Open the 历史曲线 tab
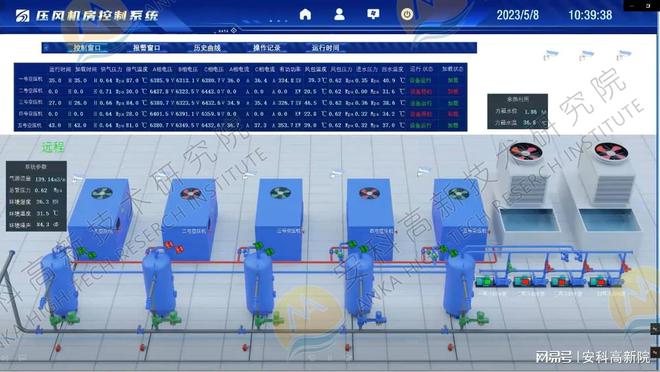 [x=207, y=48]
